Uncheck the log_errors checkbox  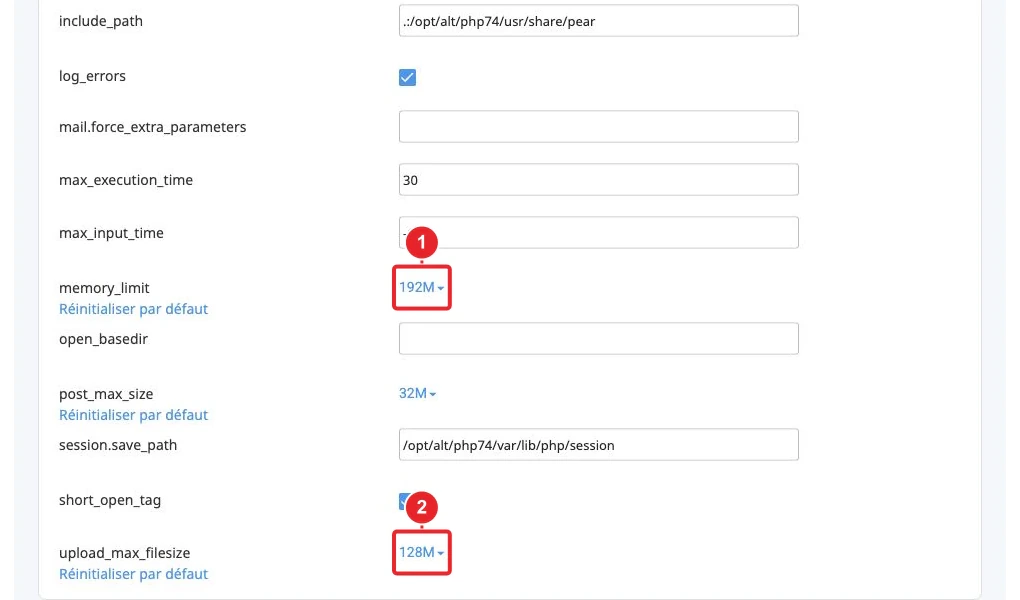click(407, 77)
